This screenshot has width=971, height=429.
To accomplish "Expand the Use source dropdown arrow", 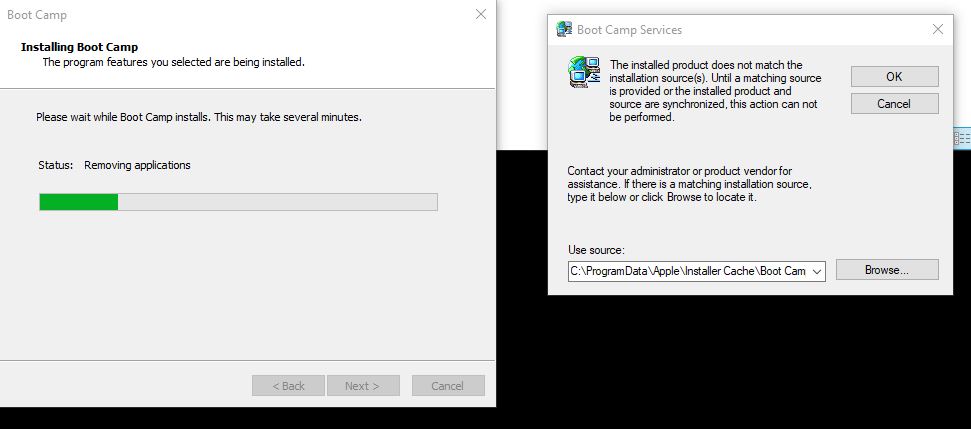I will 816,271.
